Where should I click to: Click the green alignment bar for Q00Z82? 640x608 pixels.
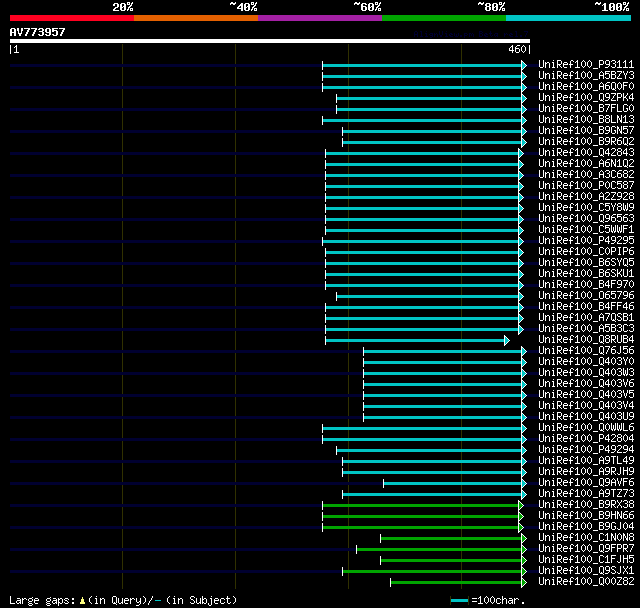point(458,583)
